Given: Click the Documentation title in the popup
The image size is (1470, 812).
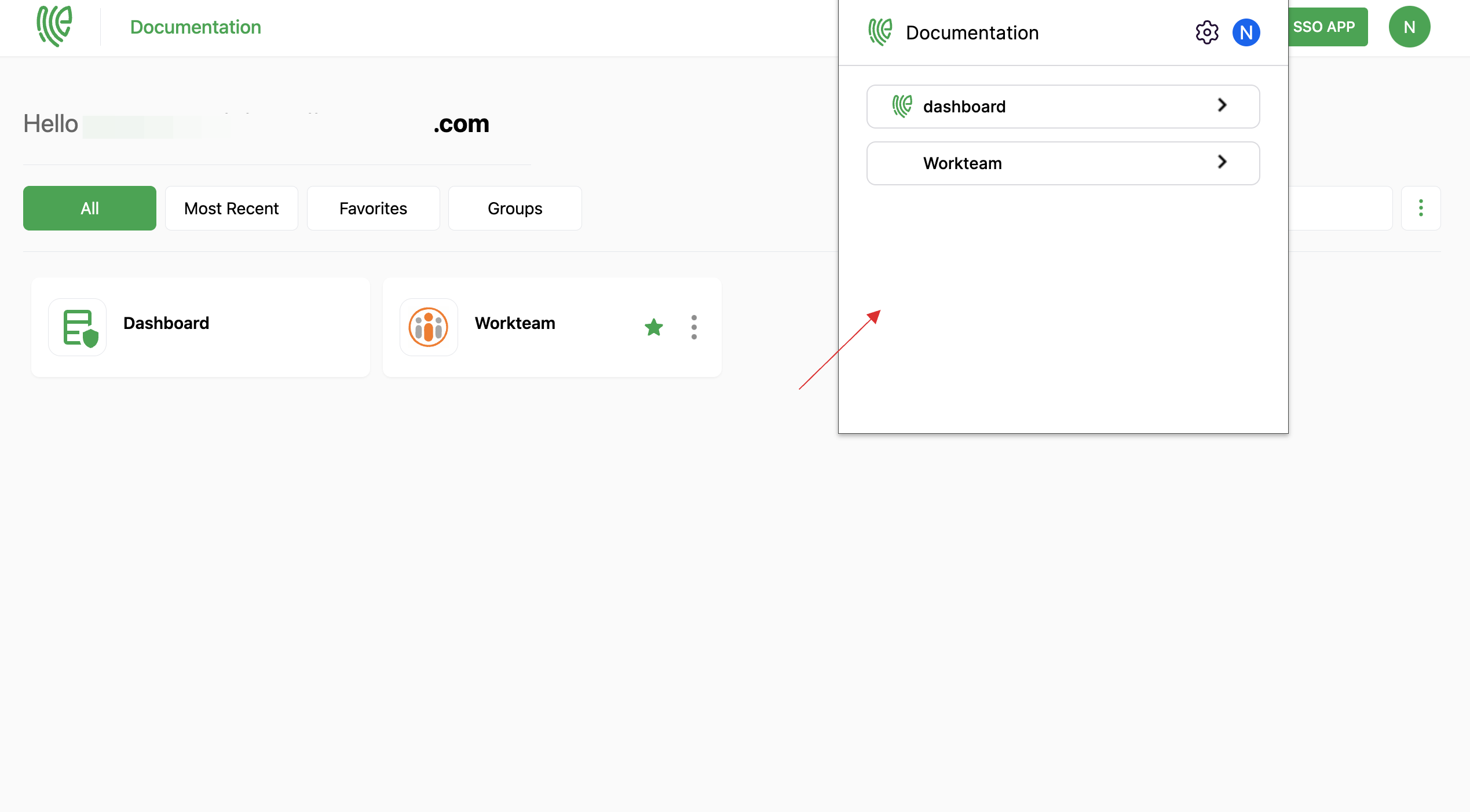Looking at the screenshot, I should coord(972,33).
